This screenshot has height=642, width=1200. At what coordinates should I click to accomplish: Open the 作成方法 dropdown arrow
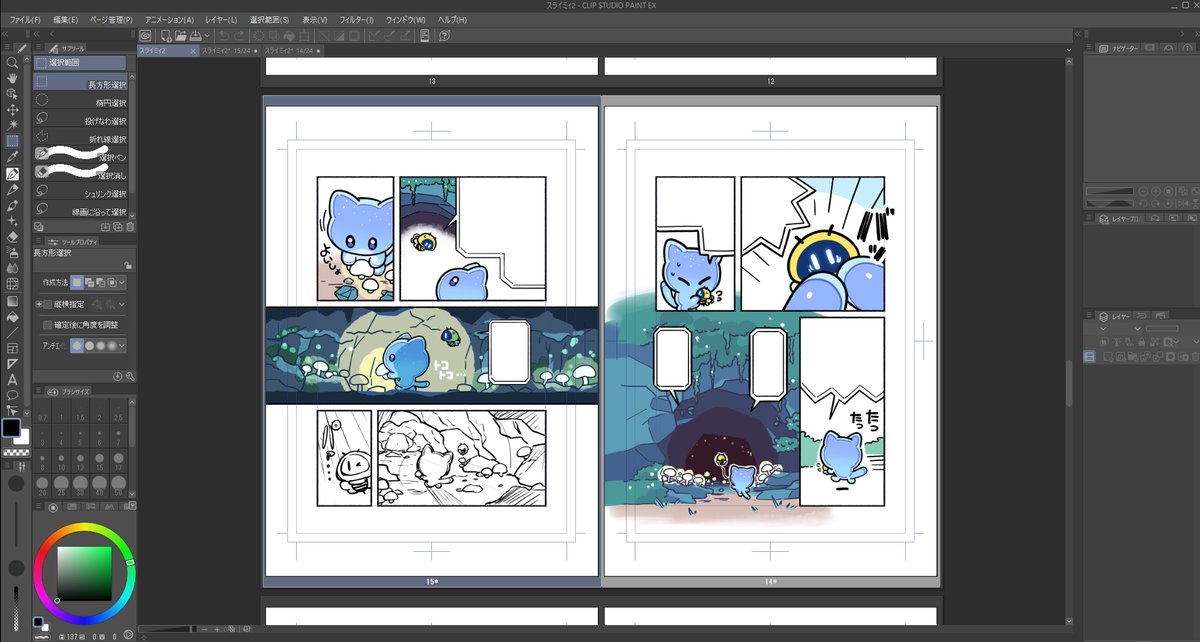coord(122,282)
